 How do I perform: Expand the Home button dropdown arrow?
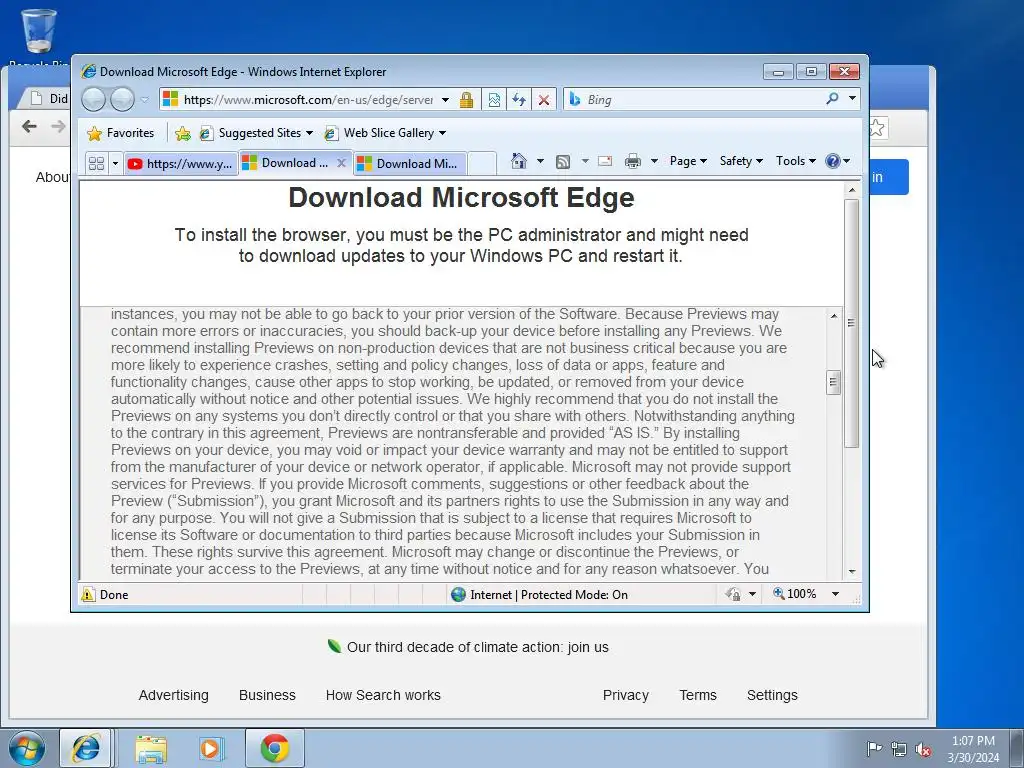540,161
